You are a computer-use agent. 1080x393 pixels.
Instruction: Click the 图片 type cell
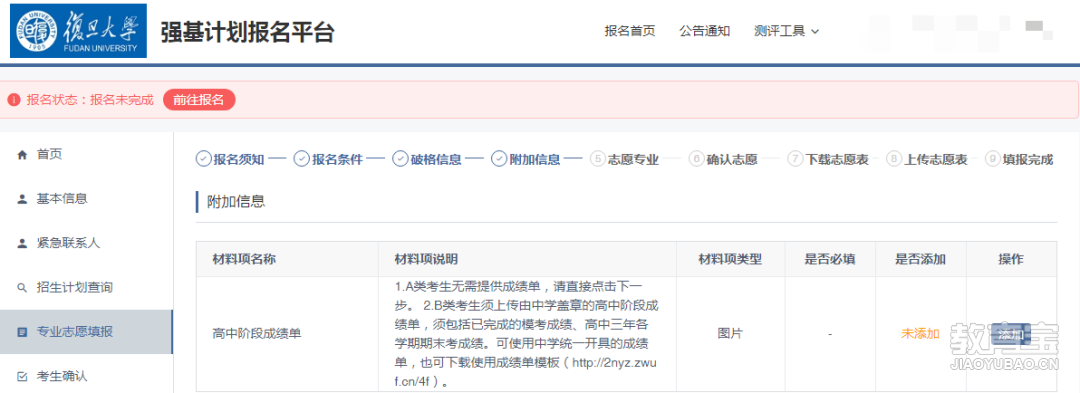pos(730,334)
